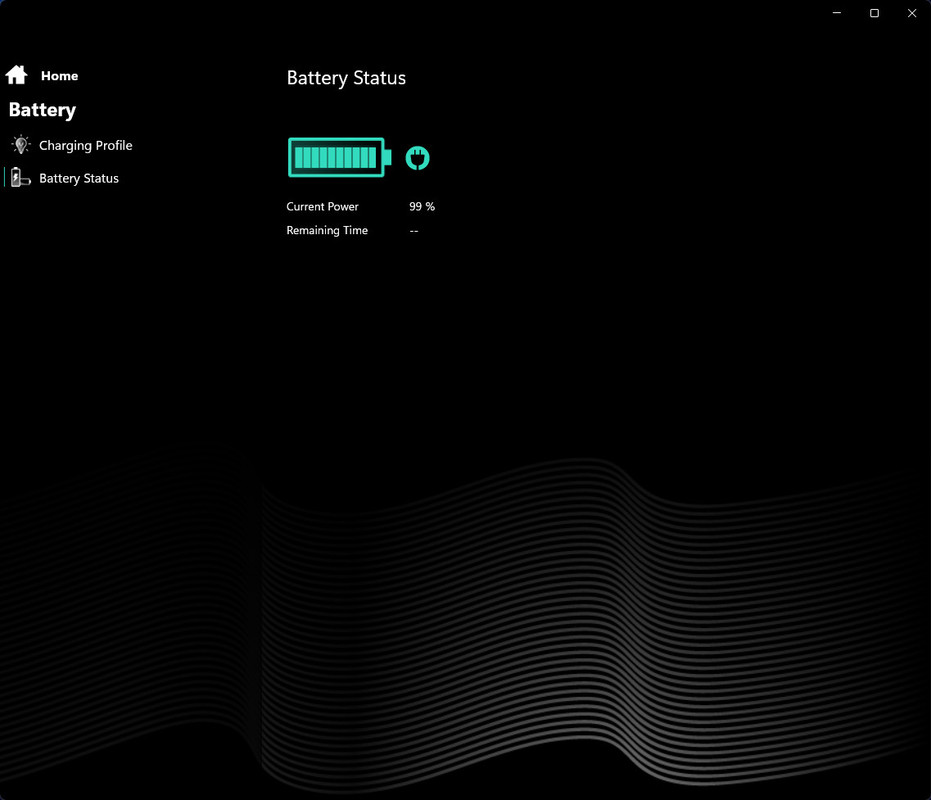Image resolution: width=931 pixels, height=800 pixels.
Task: Click the Battery Status sidebar icon
Action: (20, 178)
